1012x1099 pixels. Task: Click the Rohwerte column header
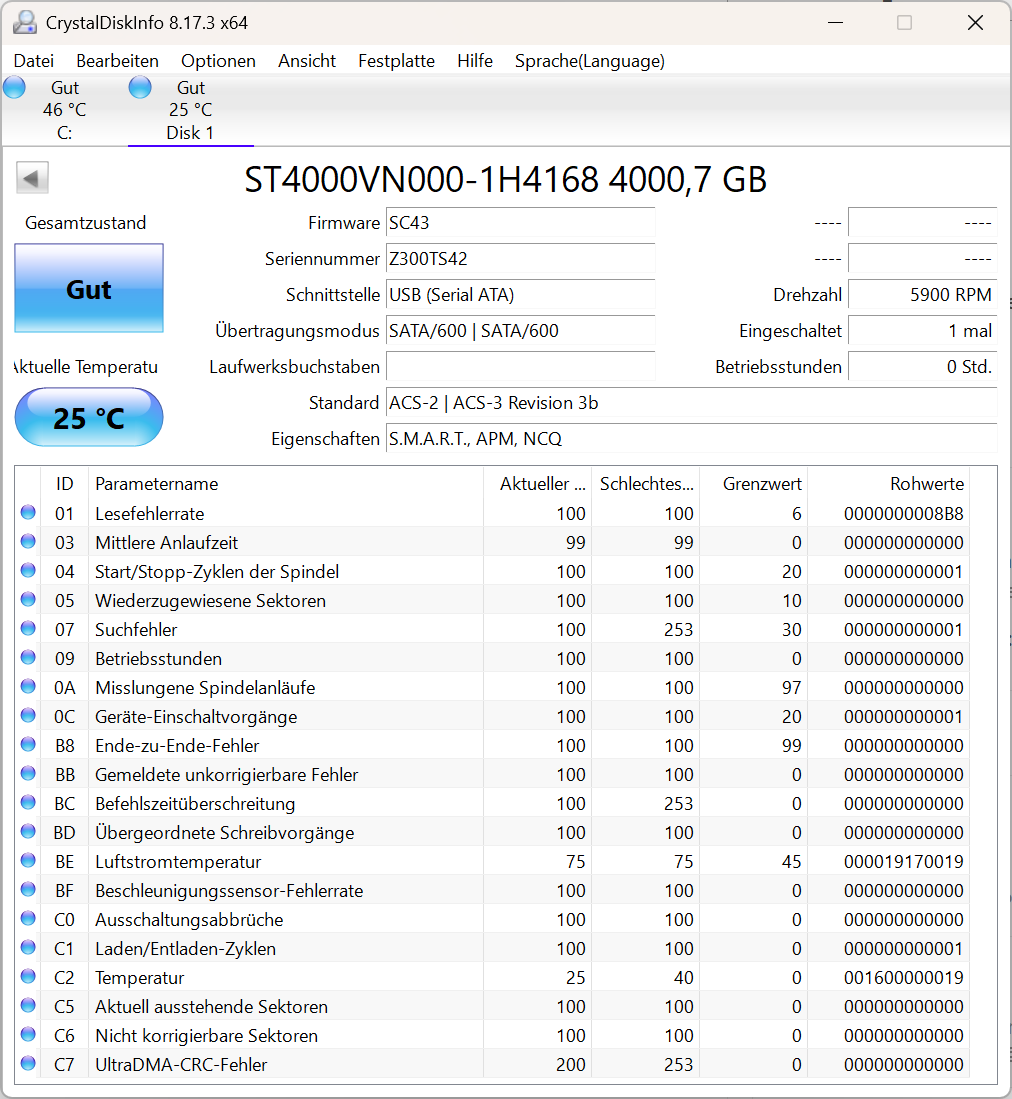889,484
